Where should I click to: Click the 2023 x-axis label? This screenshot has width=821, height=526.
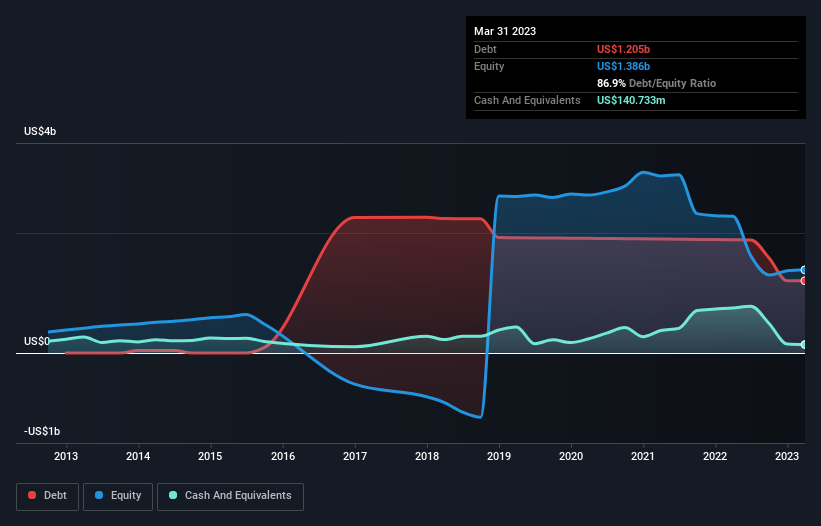pyautogui.click(x=786, y=456)
